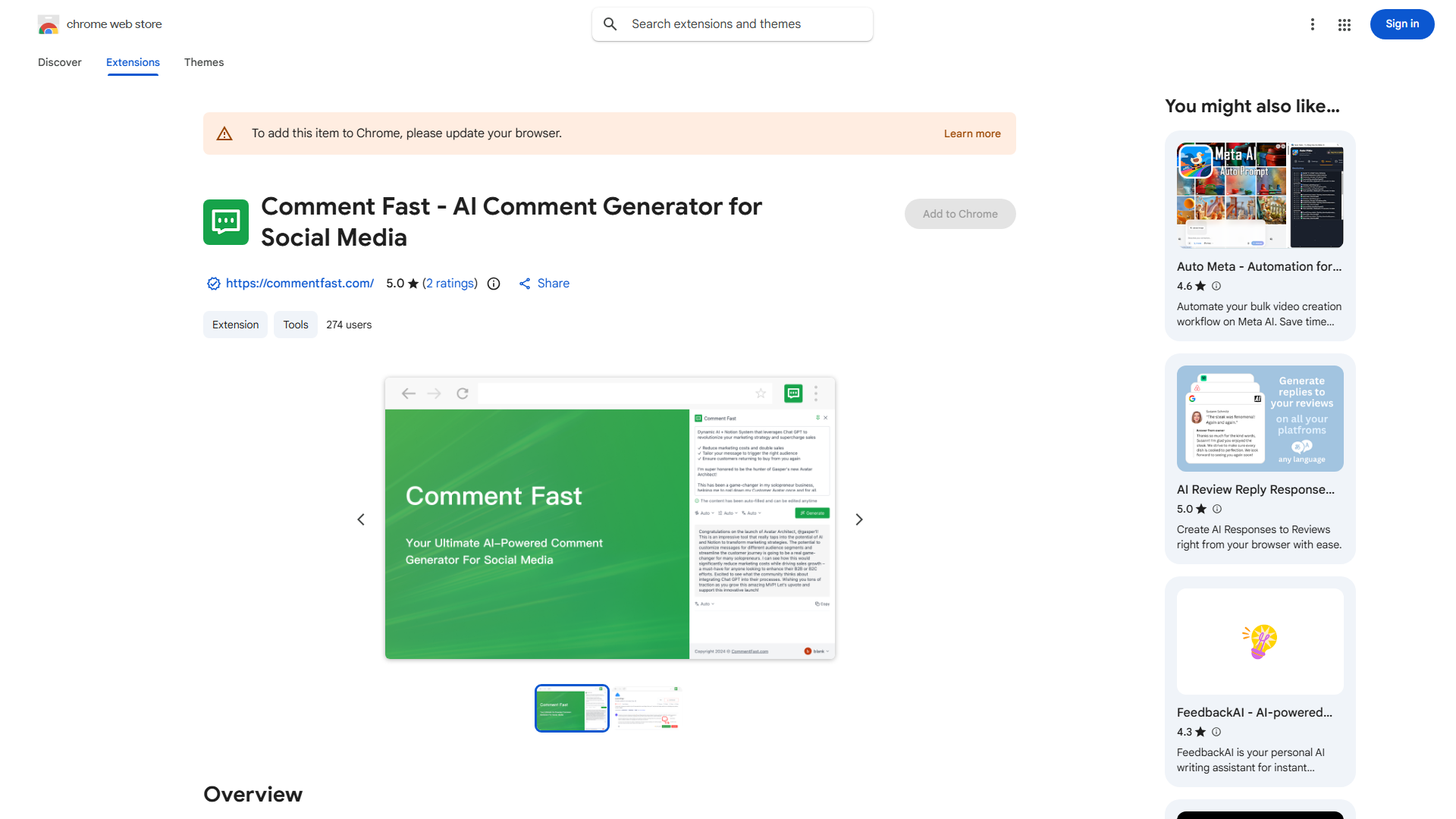Screen dimensions: 1456x819
Task: Switch to the Themes tab
Action: 204,62
